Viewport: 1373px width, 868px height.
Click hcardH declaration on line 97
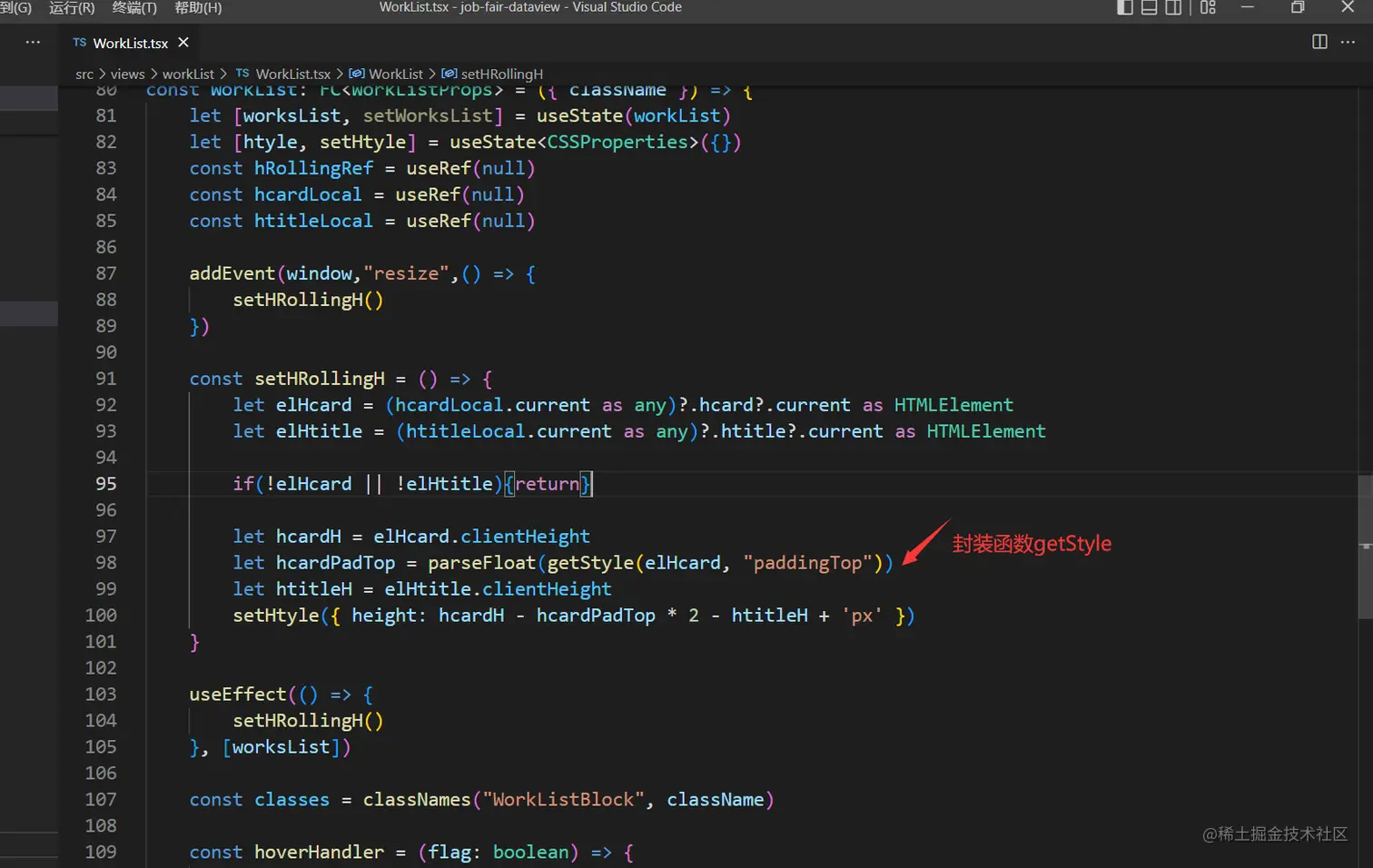pyautogui.click(x=308, y=537)
